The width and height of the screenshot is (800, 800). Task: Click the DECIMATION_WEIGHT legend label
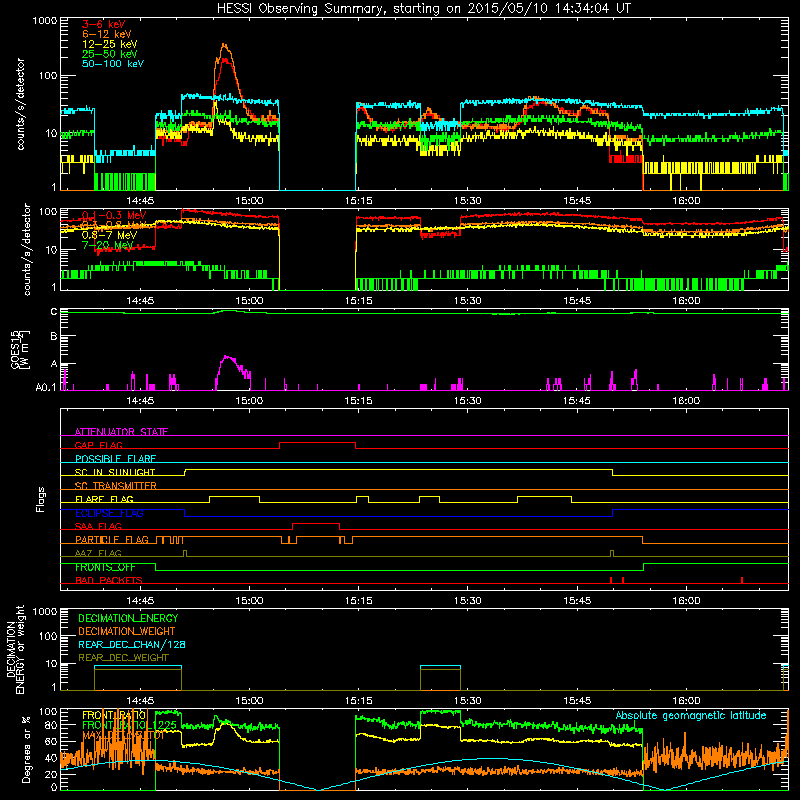pyautogui.click(x=127, y=631)
